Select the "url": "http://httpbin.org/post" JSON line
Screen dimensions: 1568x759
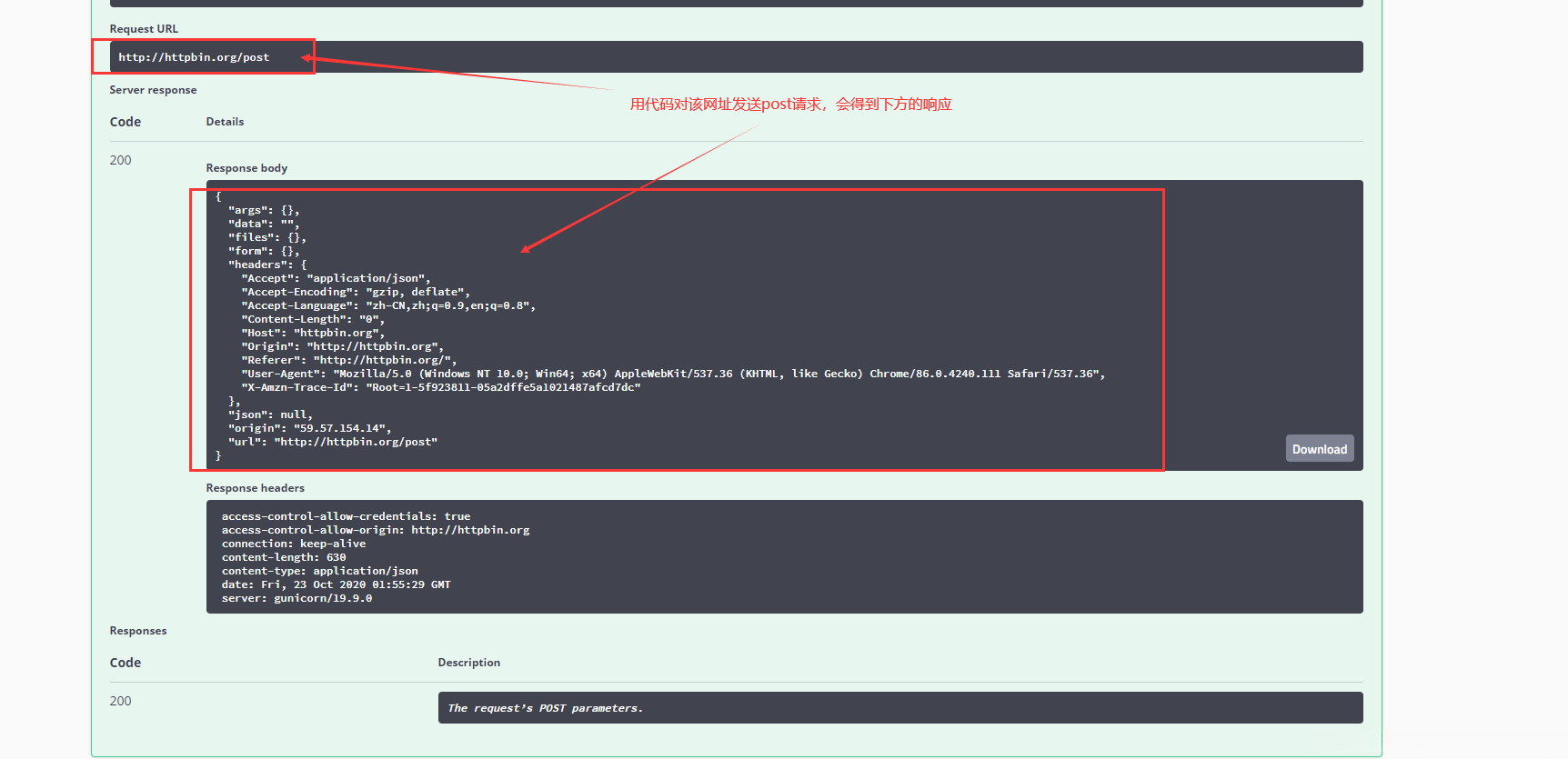tap(333, 442)
